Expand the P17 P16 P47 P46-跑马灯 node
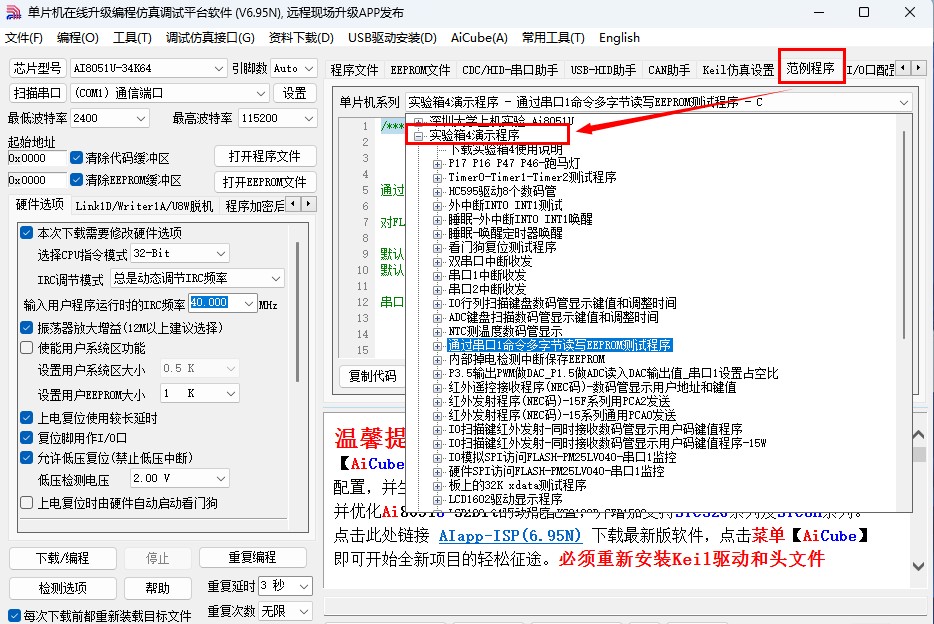The height and width of the screenshot is (624, 934). point(438,164)
